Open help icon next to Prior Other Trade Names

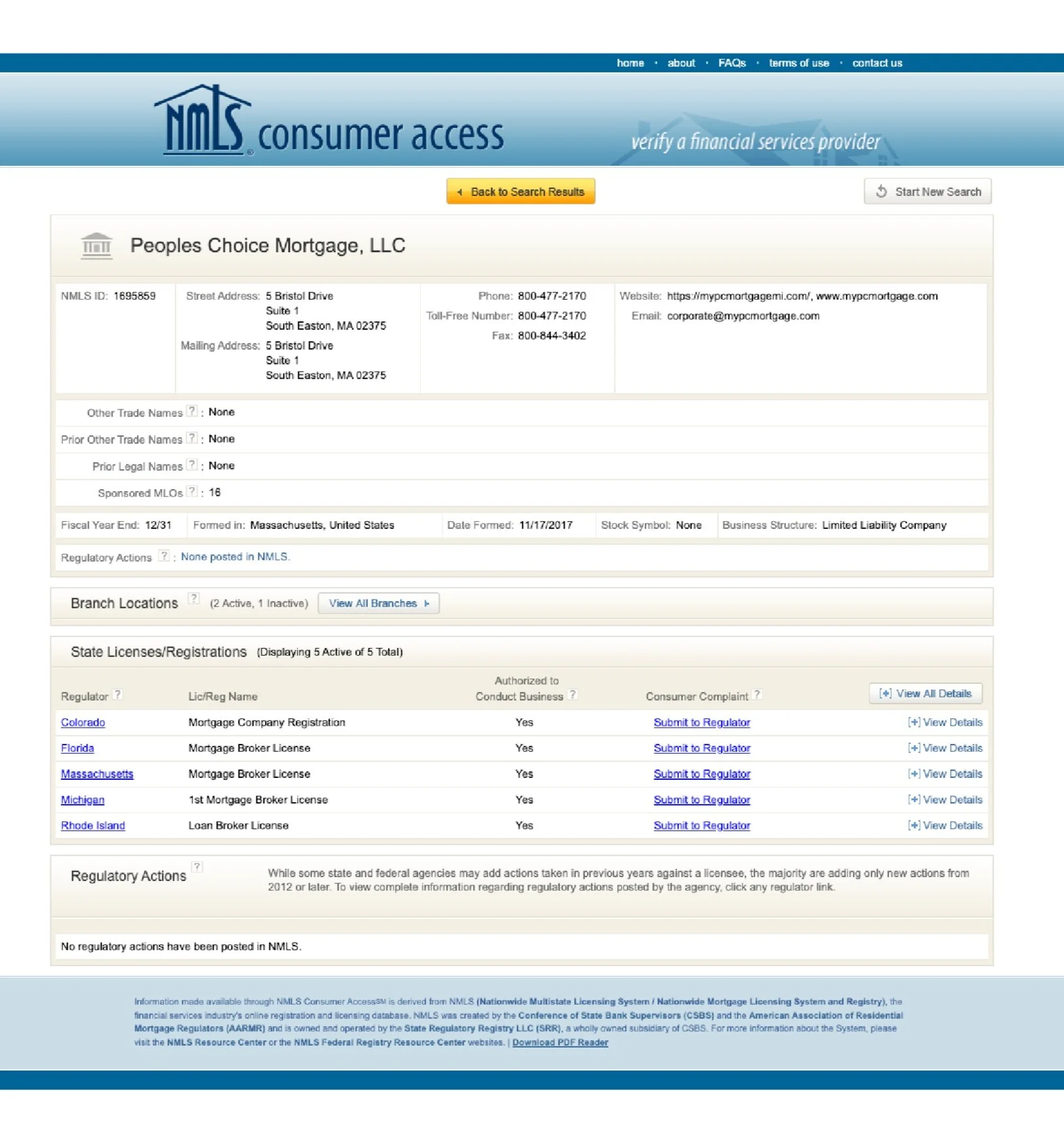(191, 438)
